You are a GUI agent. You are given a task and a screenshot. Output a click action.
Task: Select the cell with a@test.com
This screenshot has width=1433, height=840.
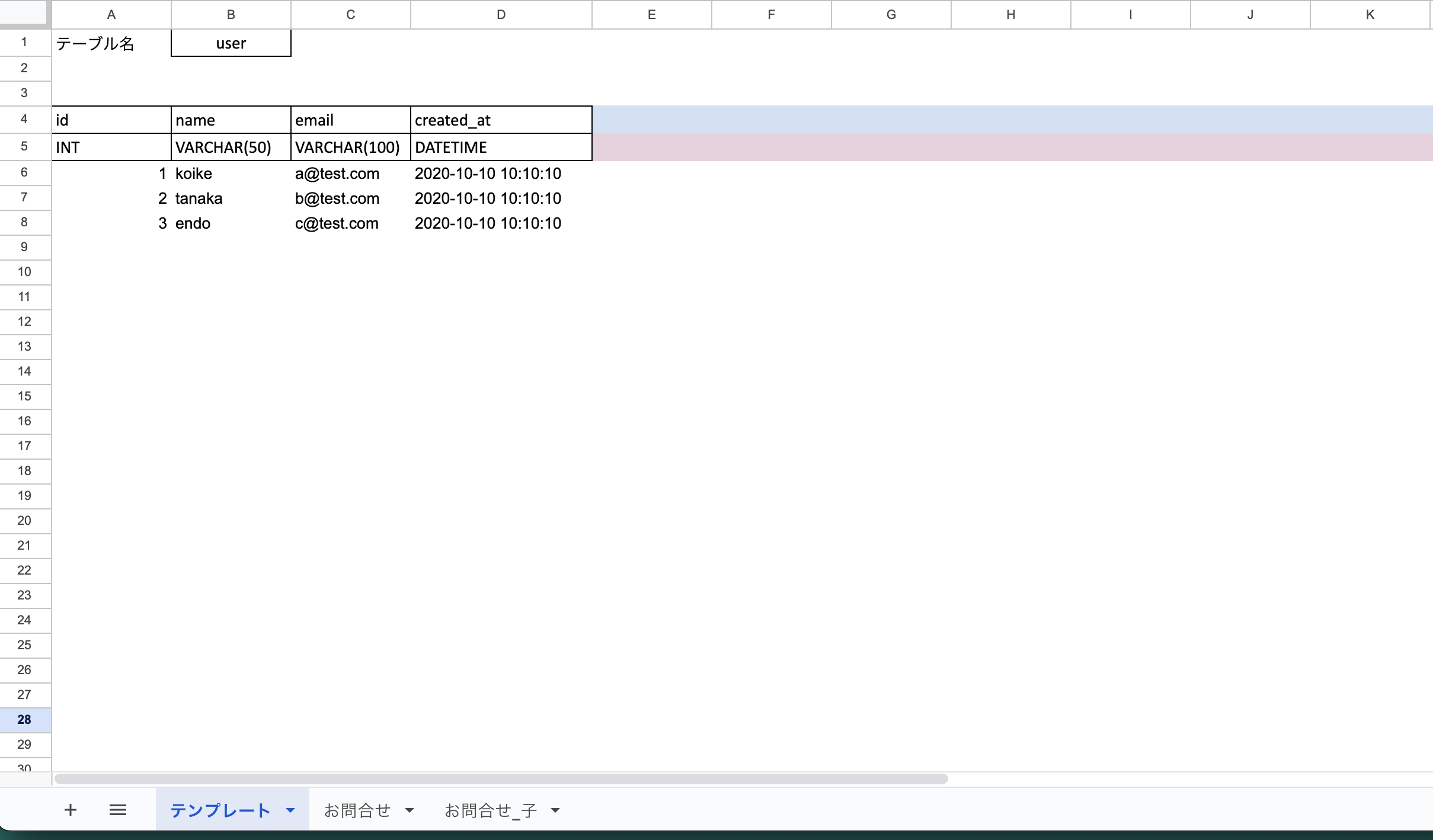(x=350, y=174)
